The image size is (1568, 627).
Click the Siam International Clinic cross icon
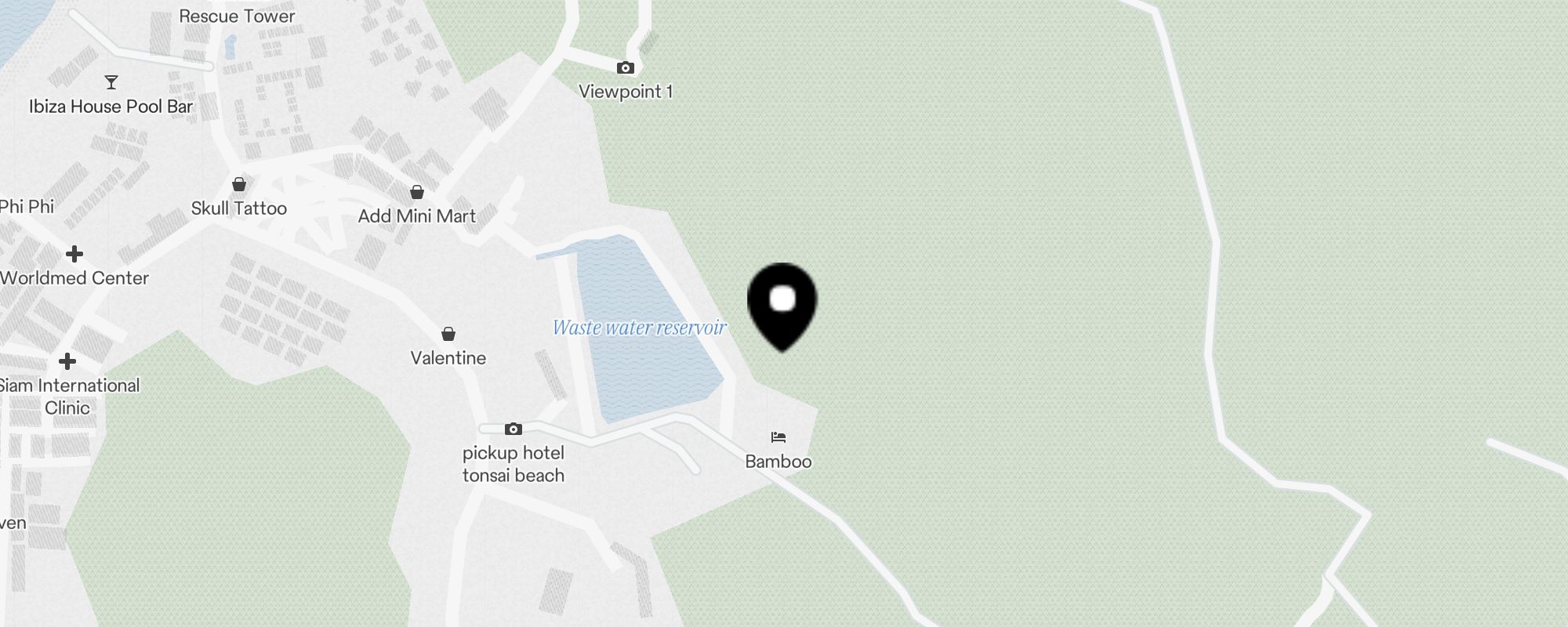click(67, 361)
